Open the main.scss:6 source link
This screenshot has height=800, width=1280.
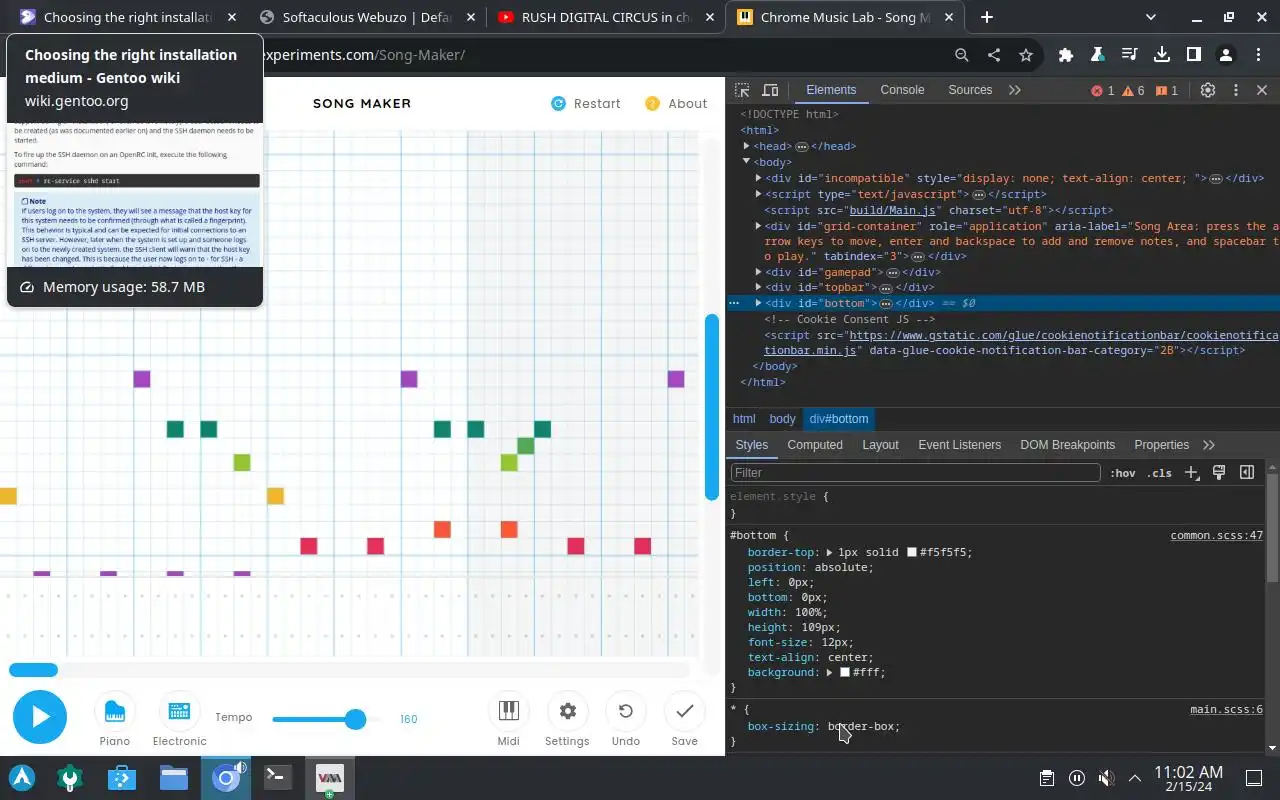[1227, 710]
